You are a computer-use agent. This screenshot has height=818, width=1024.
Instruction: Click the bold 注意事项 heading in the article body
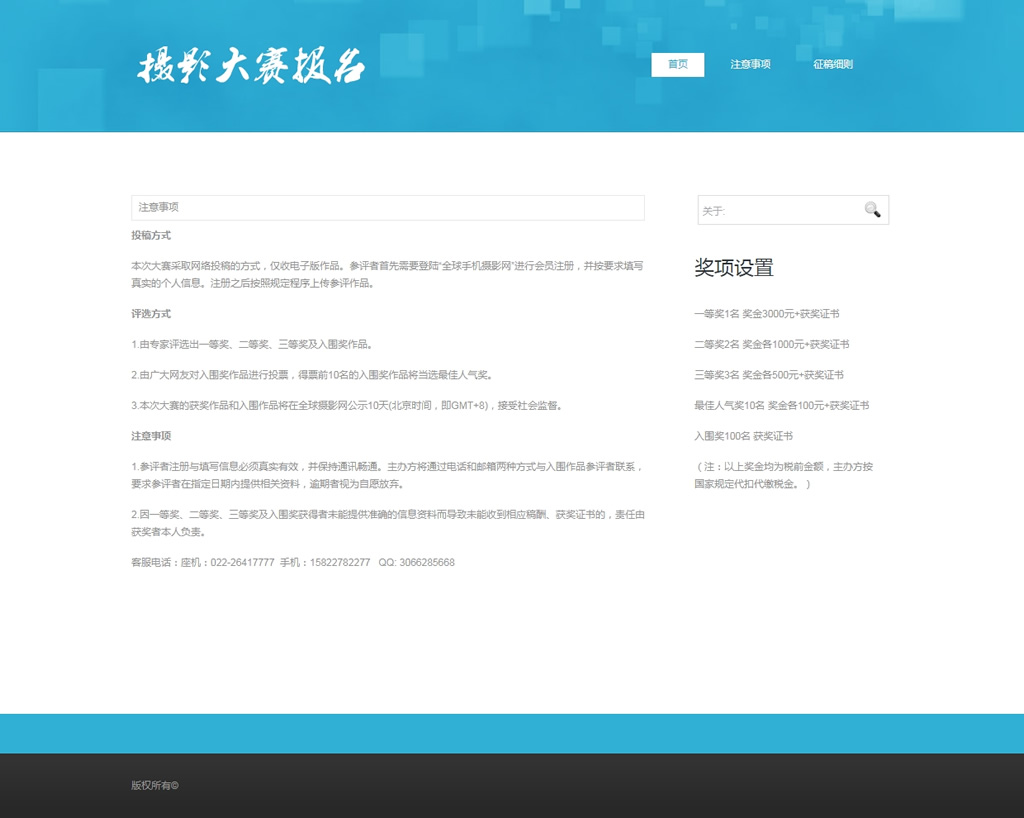(x=151, y=436)
